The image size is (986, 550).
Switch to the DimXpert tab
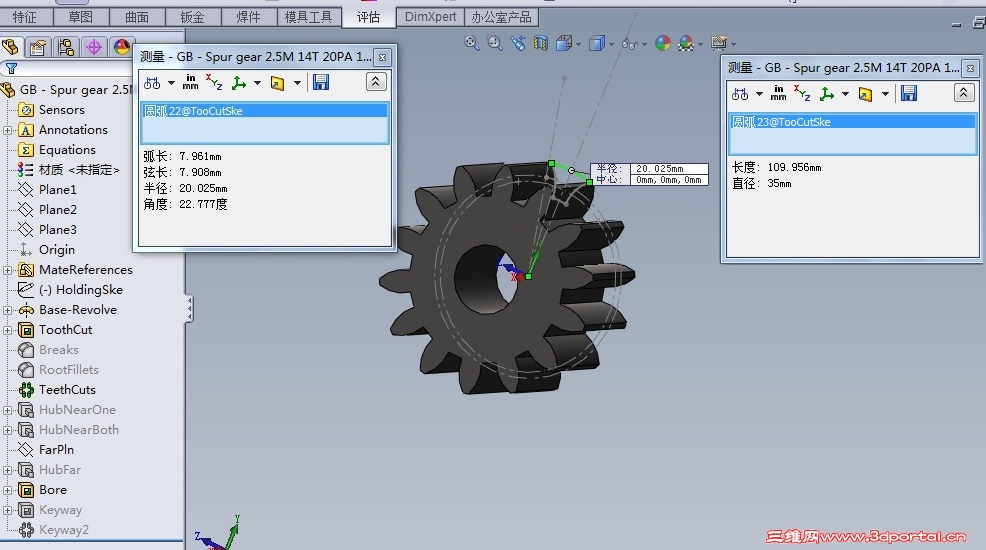[x=431, y=17]
